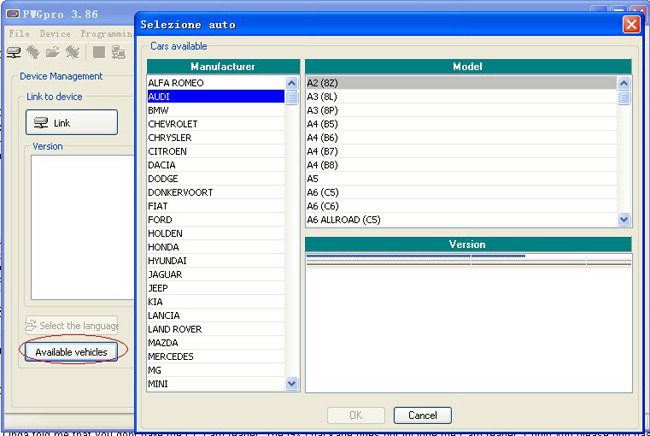
Task: Select LANCIA manufacturer
Action: click(216, 315)
